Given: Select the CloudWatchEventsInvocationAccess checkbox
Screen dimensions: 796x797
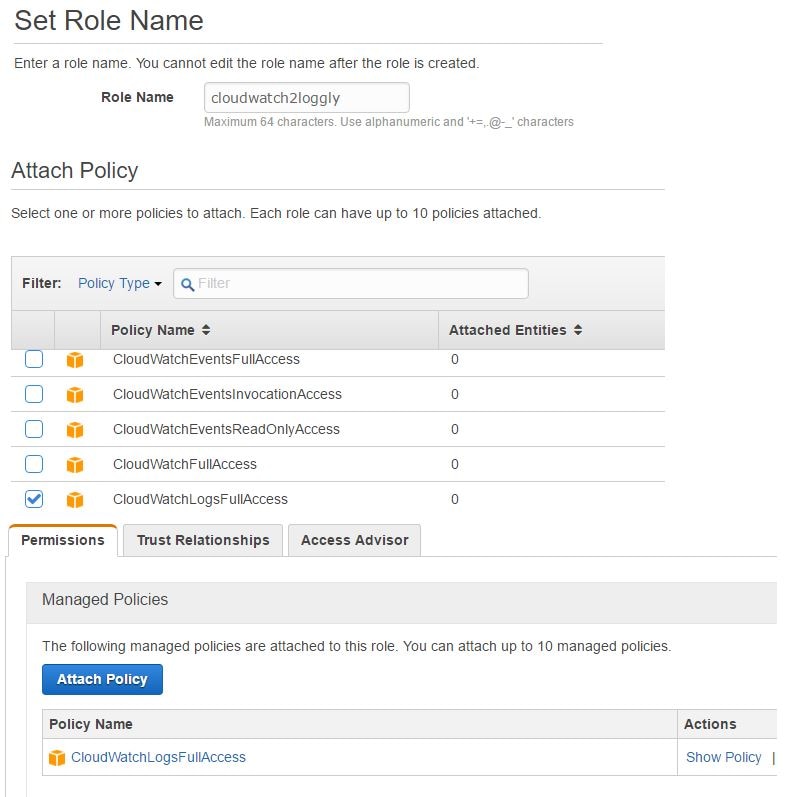Looking at the screenshot, I should click(x=34, y=394).
